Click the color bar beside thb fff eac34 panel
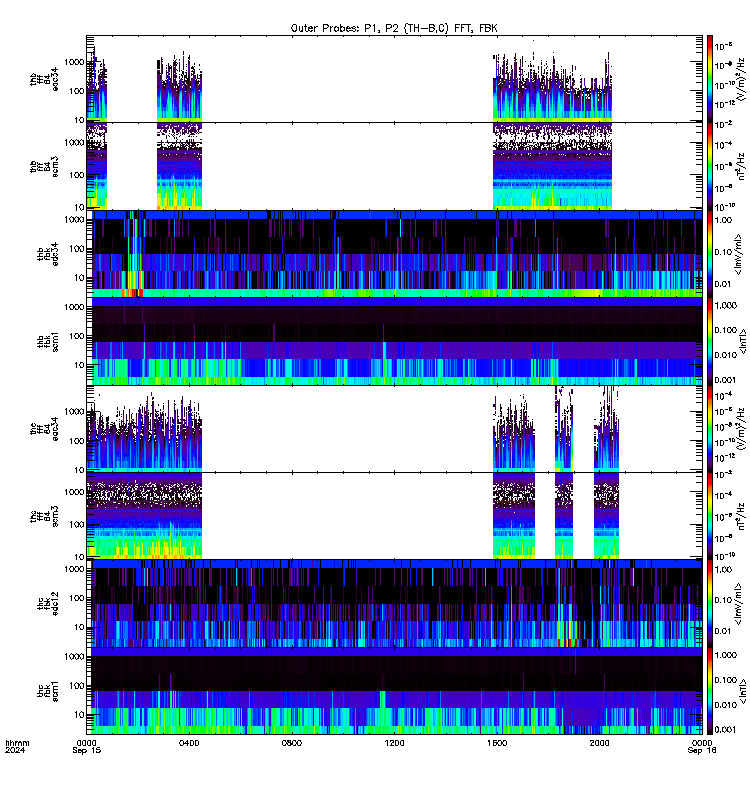 (709, 79)
